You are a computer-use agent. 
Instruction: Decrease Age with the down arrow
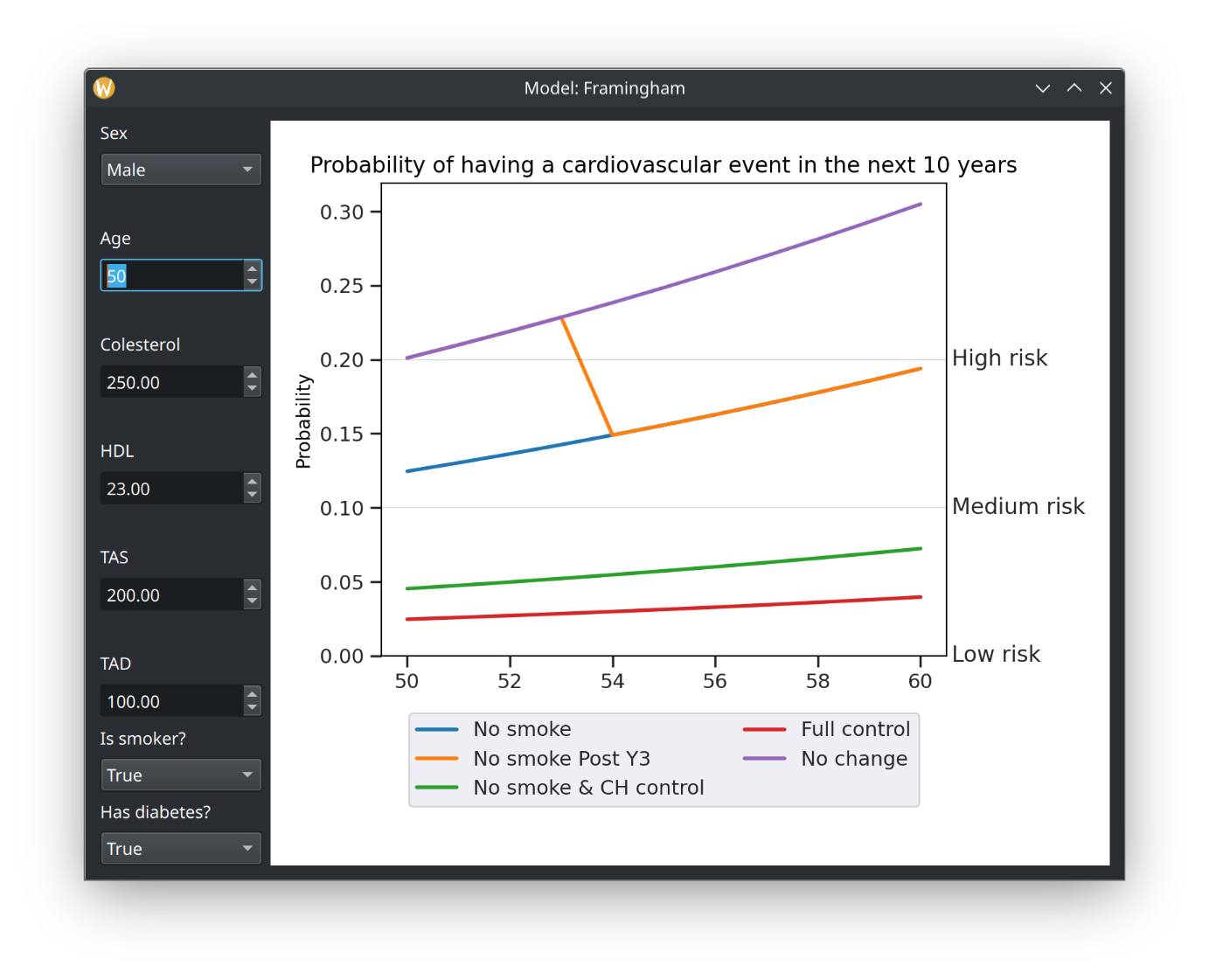(x=252, y=282)
